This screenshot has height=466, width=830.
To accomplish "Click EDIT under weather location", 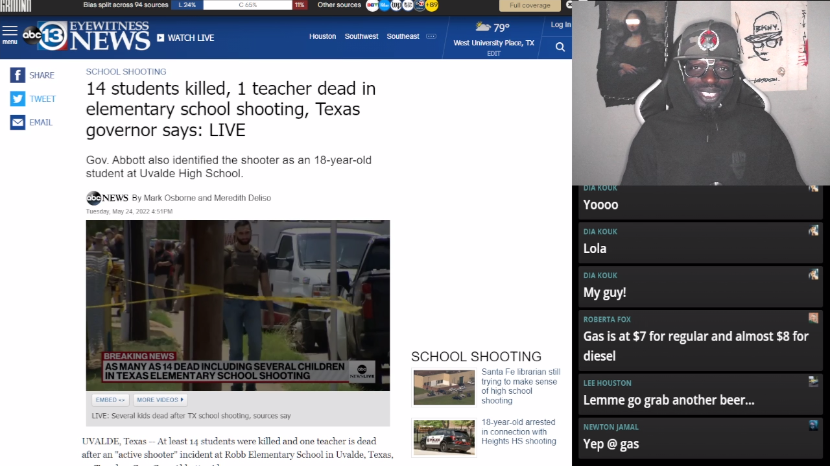I will coord(493,53).
